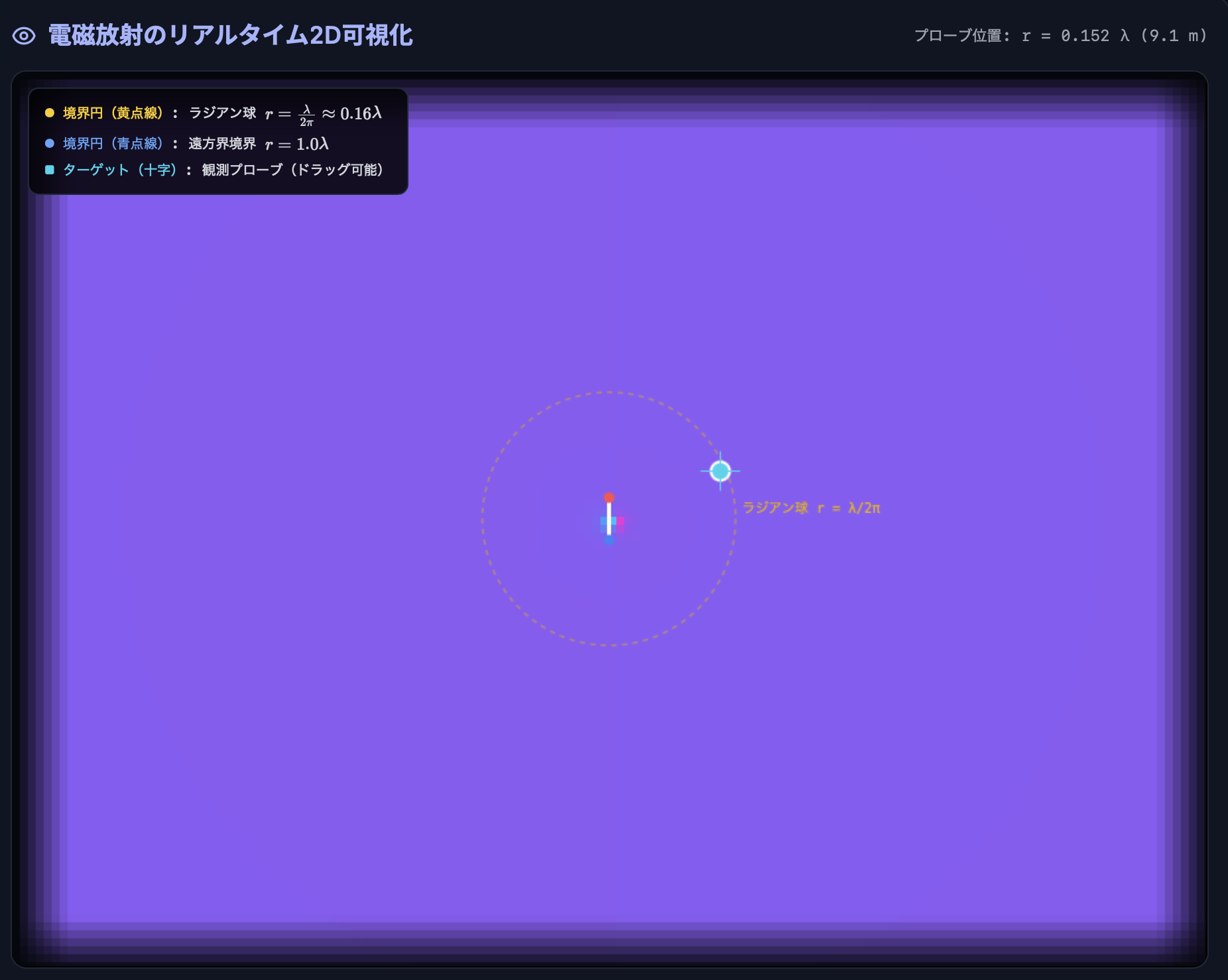Click the cyan square legend marker for ターゲット
1228x980 pixels.
(x=49, y=170)
